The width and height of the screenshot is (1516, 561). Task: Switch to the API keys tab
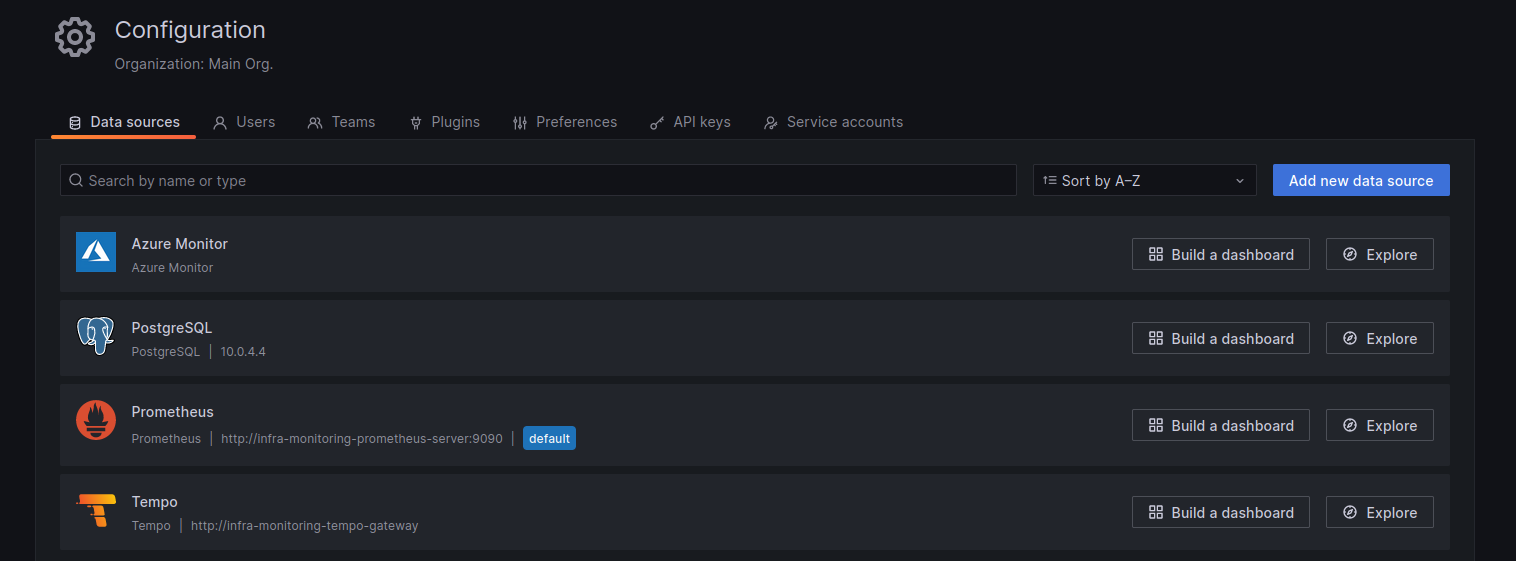pos(690,122)
